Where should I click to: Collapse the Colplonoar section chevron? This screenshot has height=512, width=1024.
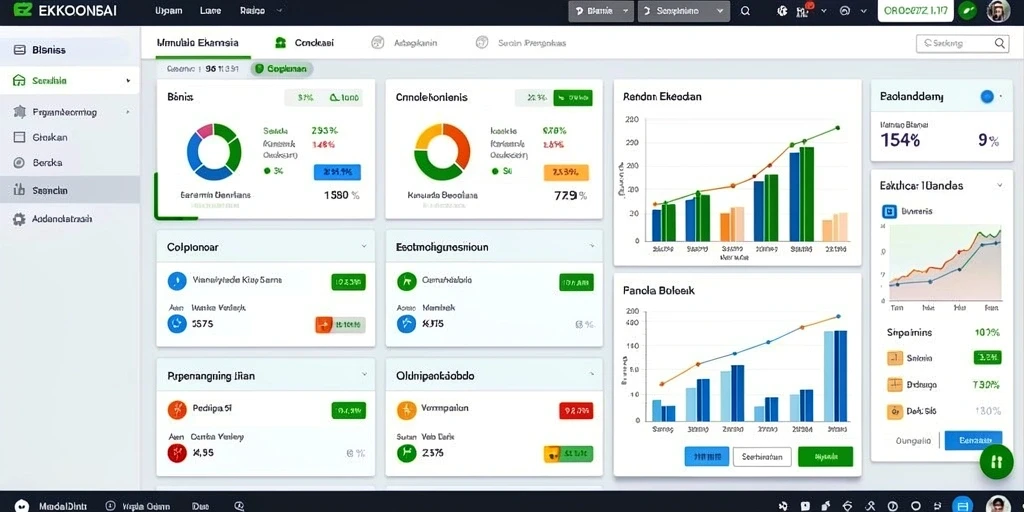point(364,247)
